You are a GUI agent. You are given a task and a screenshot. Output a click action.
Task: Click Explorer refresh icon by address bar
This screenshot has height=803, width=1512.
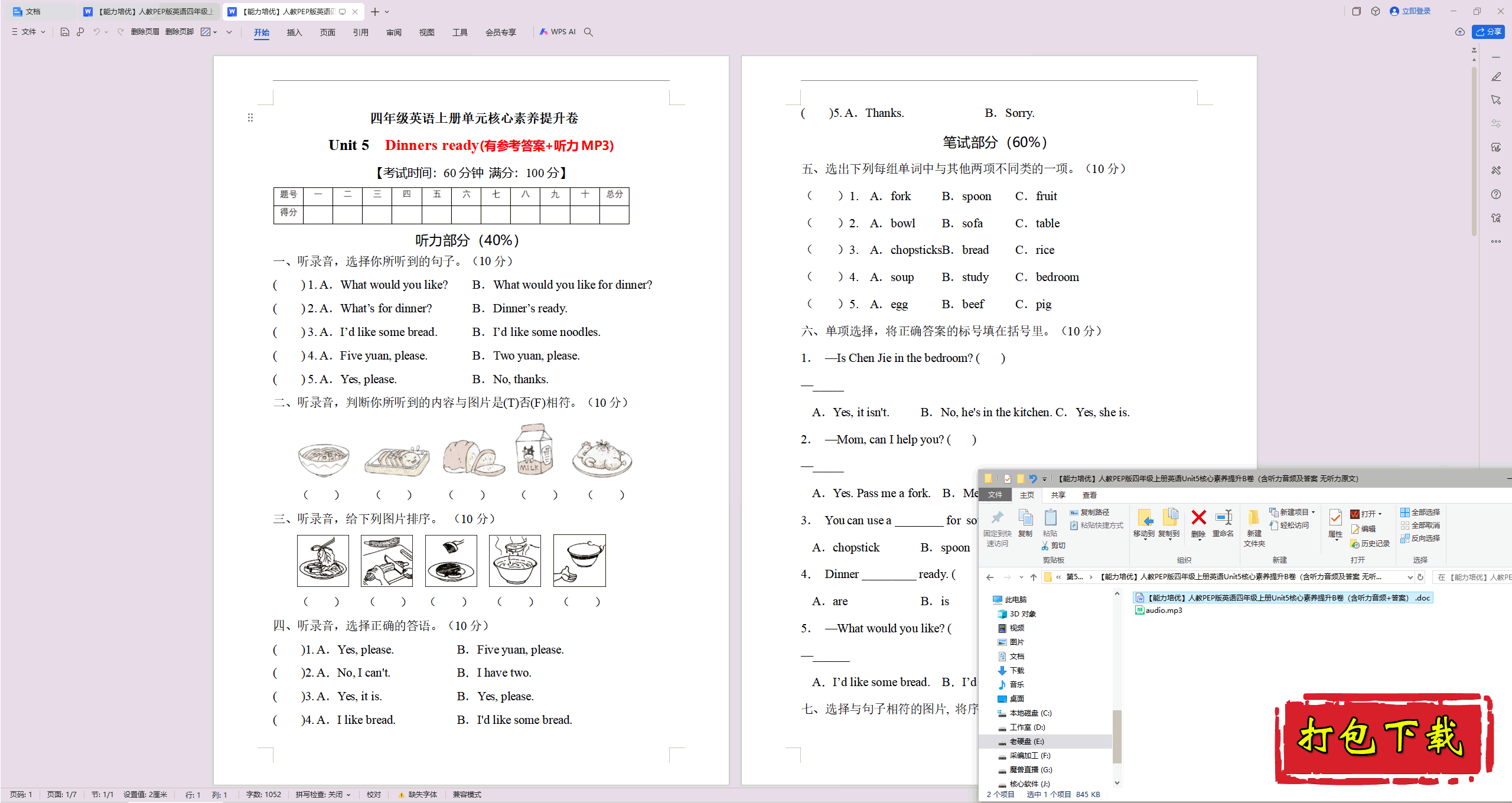(x=1421, y=577)
